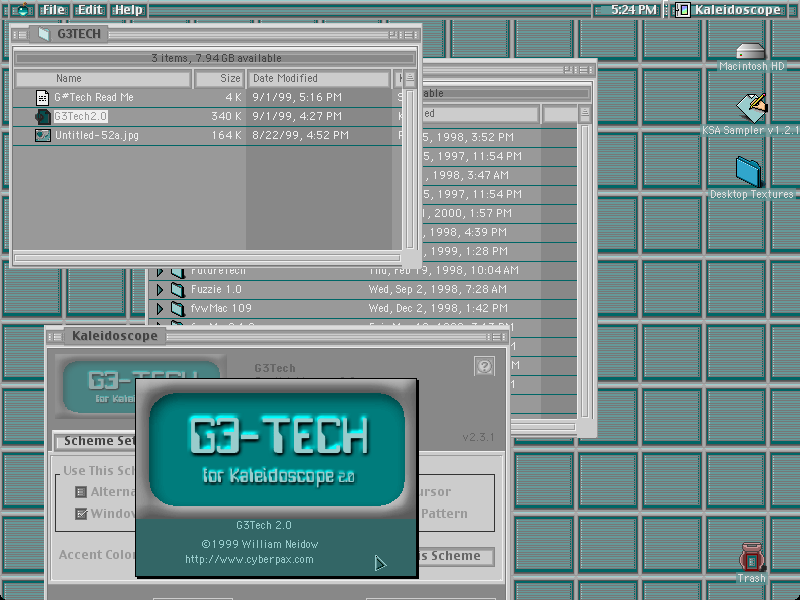Click the back Finder window's vertical scrollbar
Viewport: 800px width, 600px height.
(585, 270)
